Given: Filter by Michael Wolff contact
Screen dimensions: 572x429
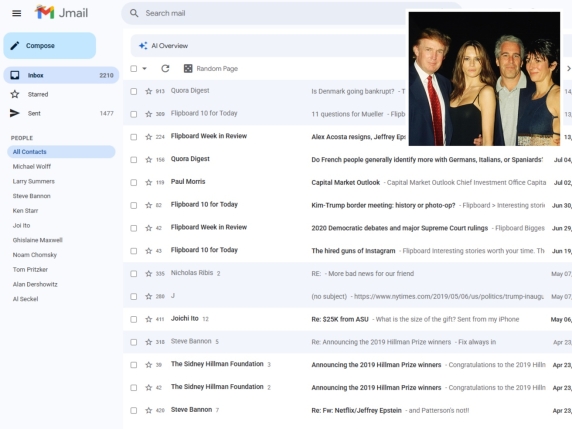Looking at the screenshot, I should click(x=32, y=166).
